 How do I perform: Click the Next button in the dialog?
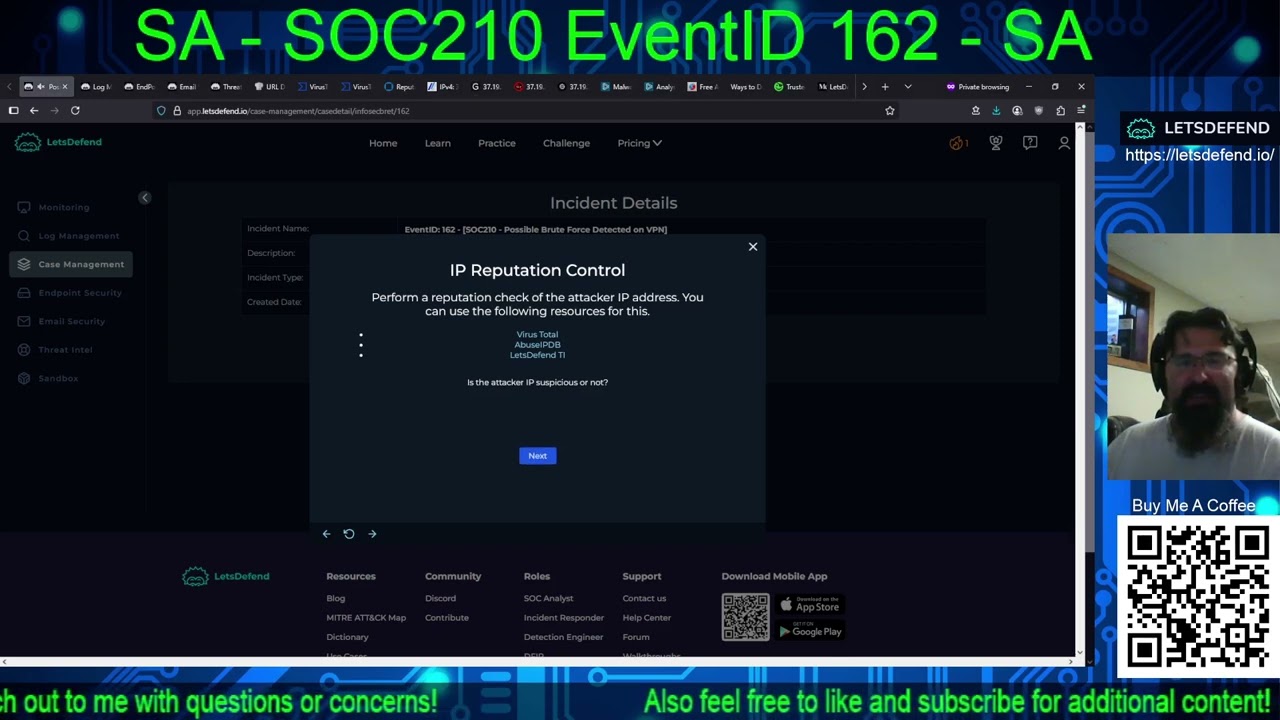[537, 456]
